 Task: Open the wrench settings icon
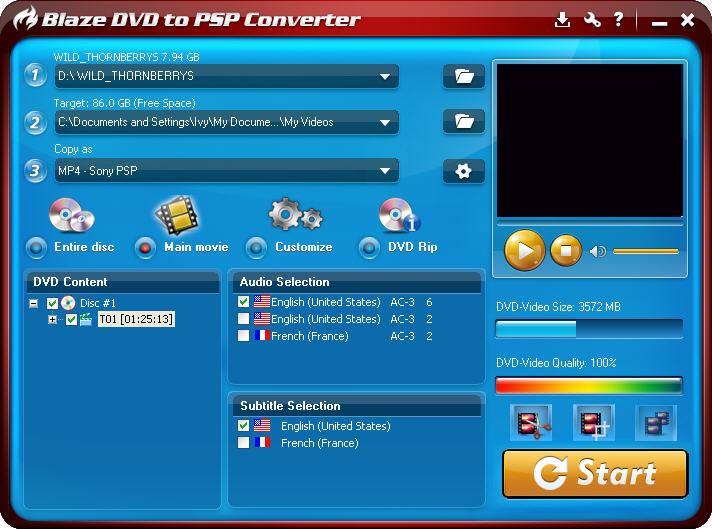pos(592,20)
